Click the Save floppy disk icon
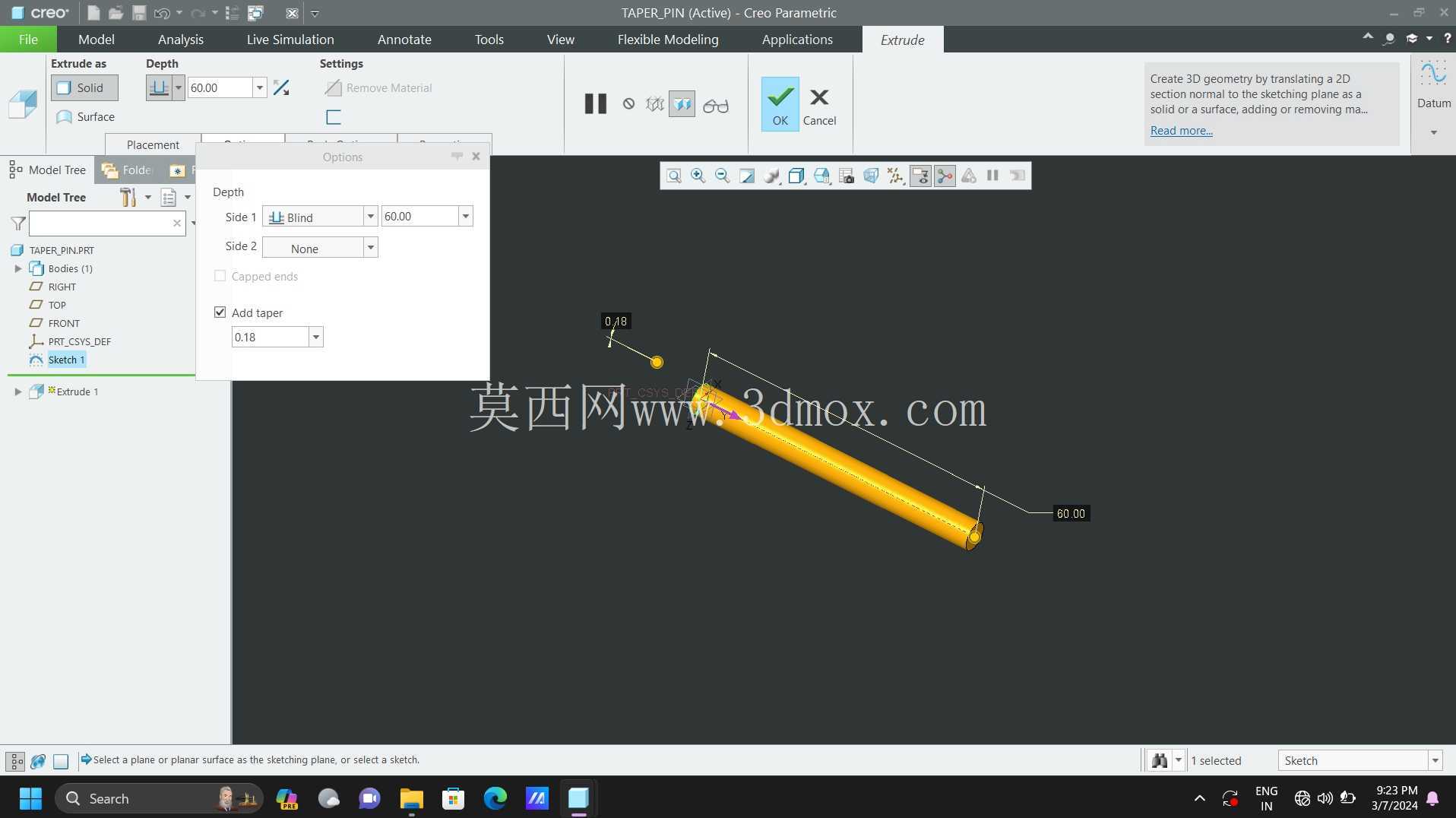This screenshot has width=1456, height=818. click(x=138, y=13)
